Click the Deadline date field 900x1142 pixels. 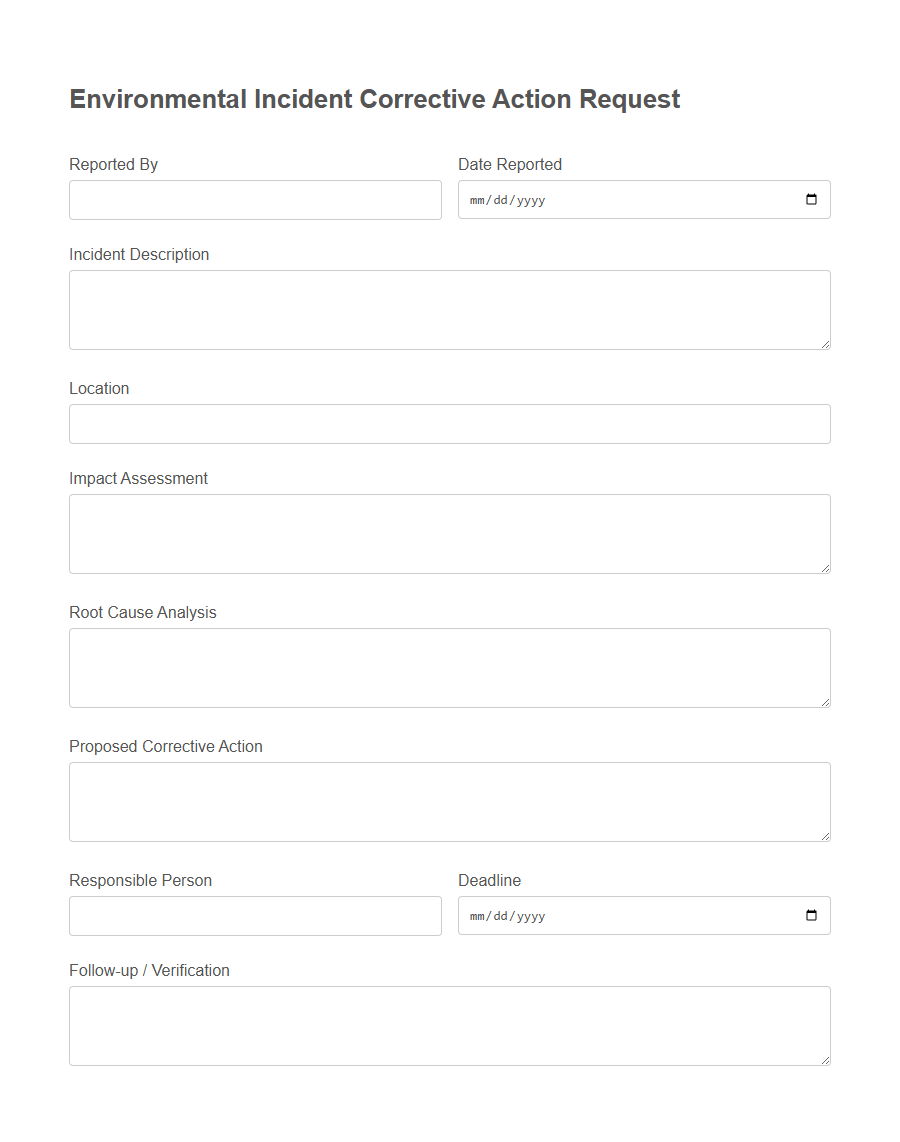coord(640,915)
